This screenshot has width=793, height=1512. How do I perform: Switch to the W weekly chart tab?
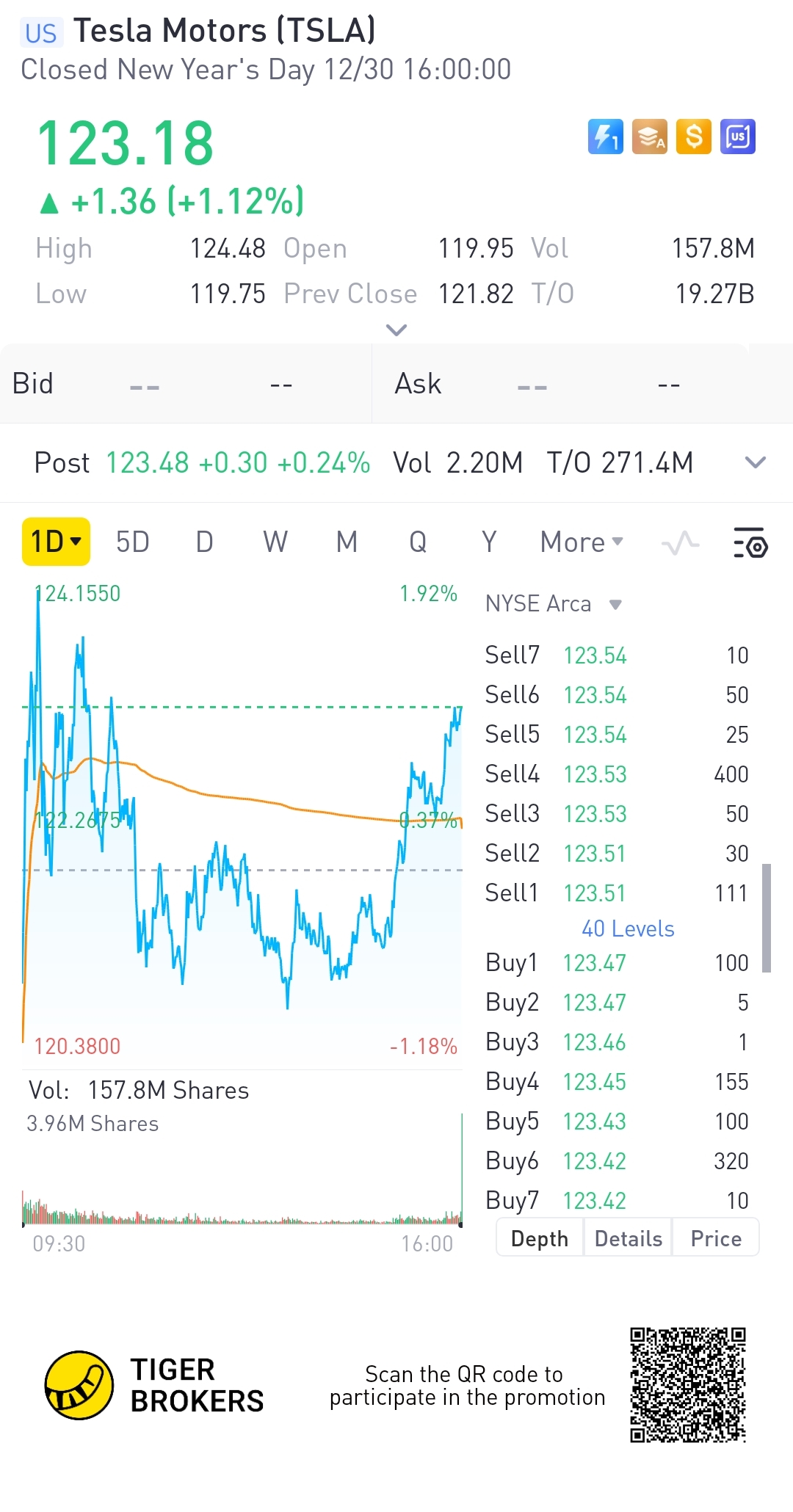coord(275,542)
